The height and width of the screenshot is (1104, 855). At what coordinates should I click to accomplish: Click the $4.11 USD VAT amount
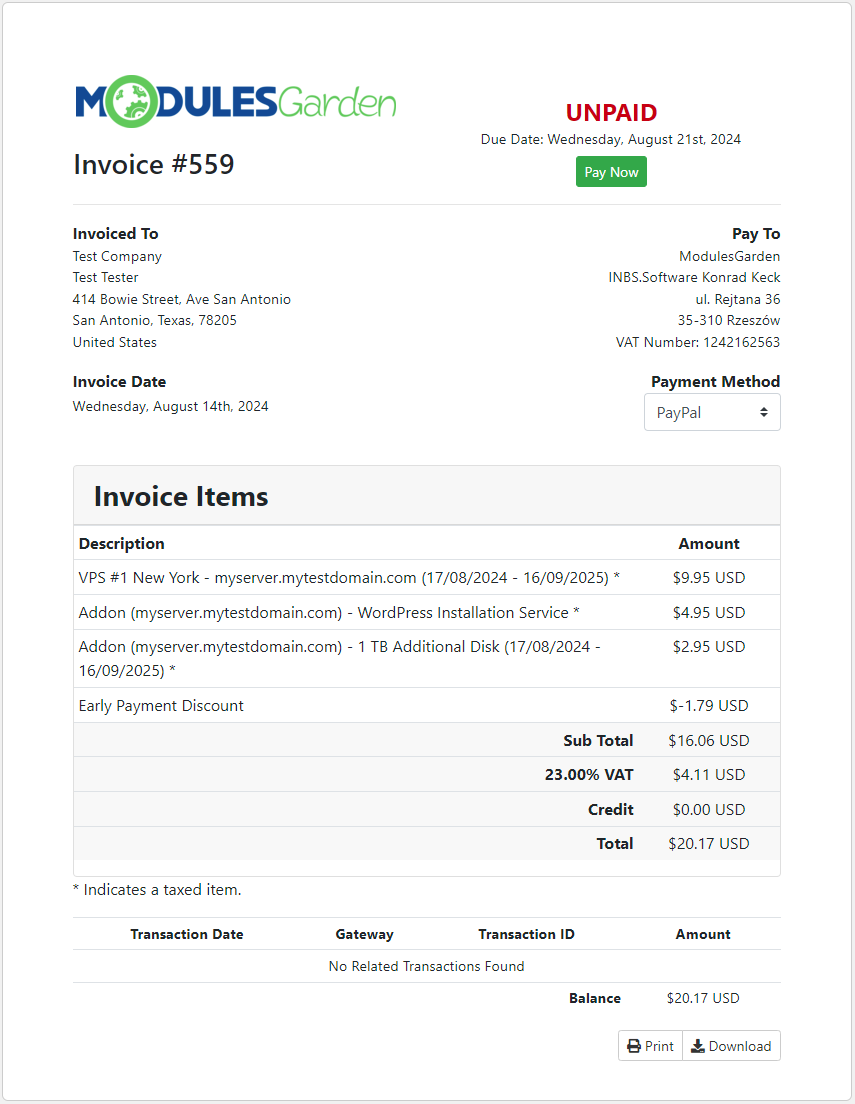(709, 774)
